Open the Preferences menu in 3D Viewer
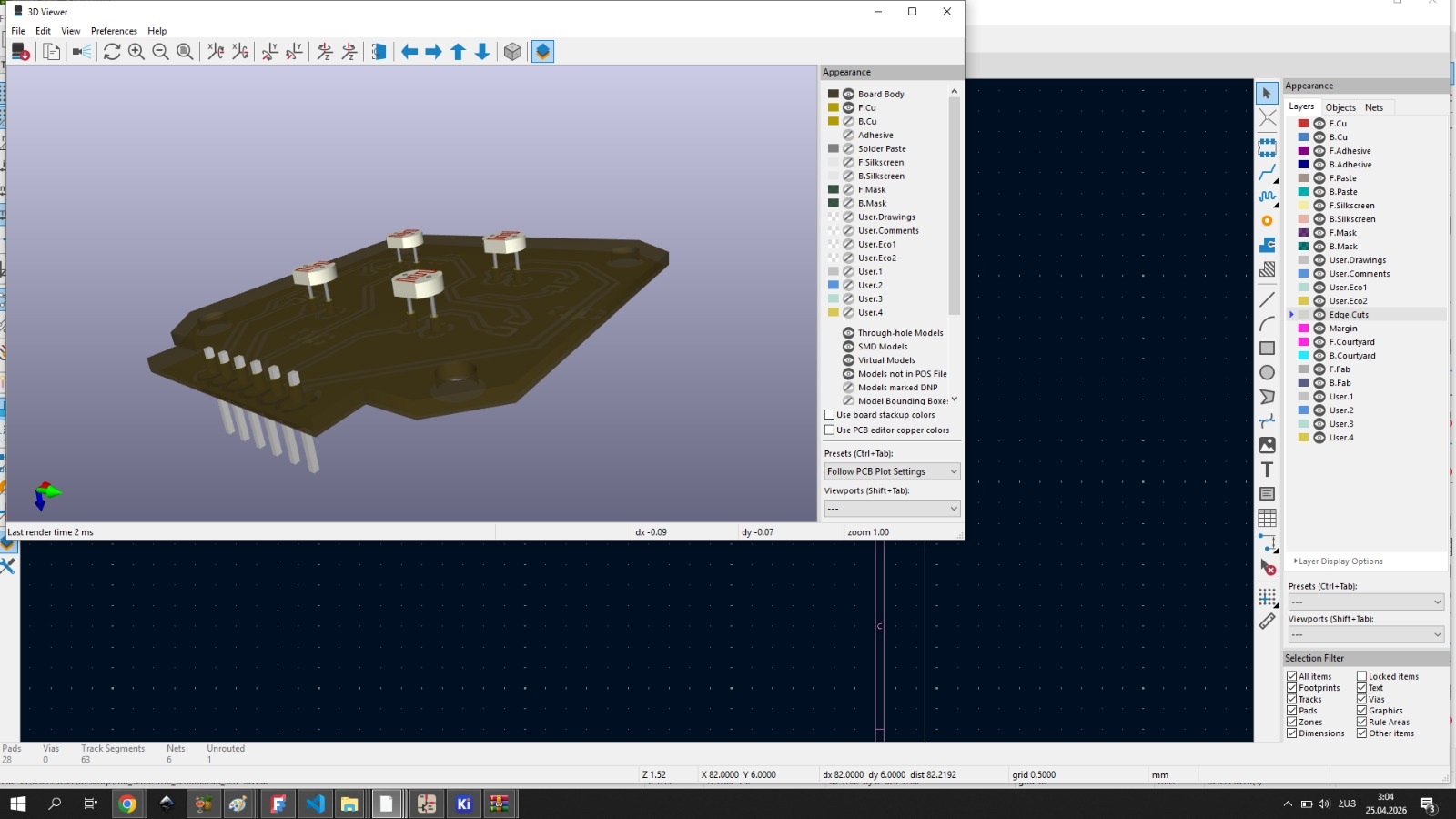Image resolution: width=1456 pixels, height=819 pixels. [114, 31]
